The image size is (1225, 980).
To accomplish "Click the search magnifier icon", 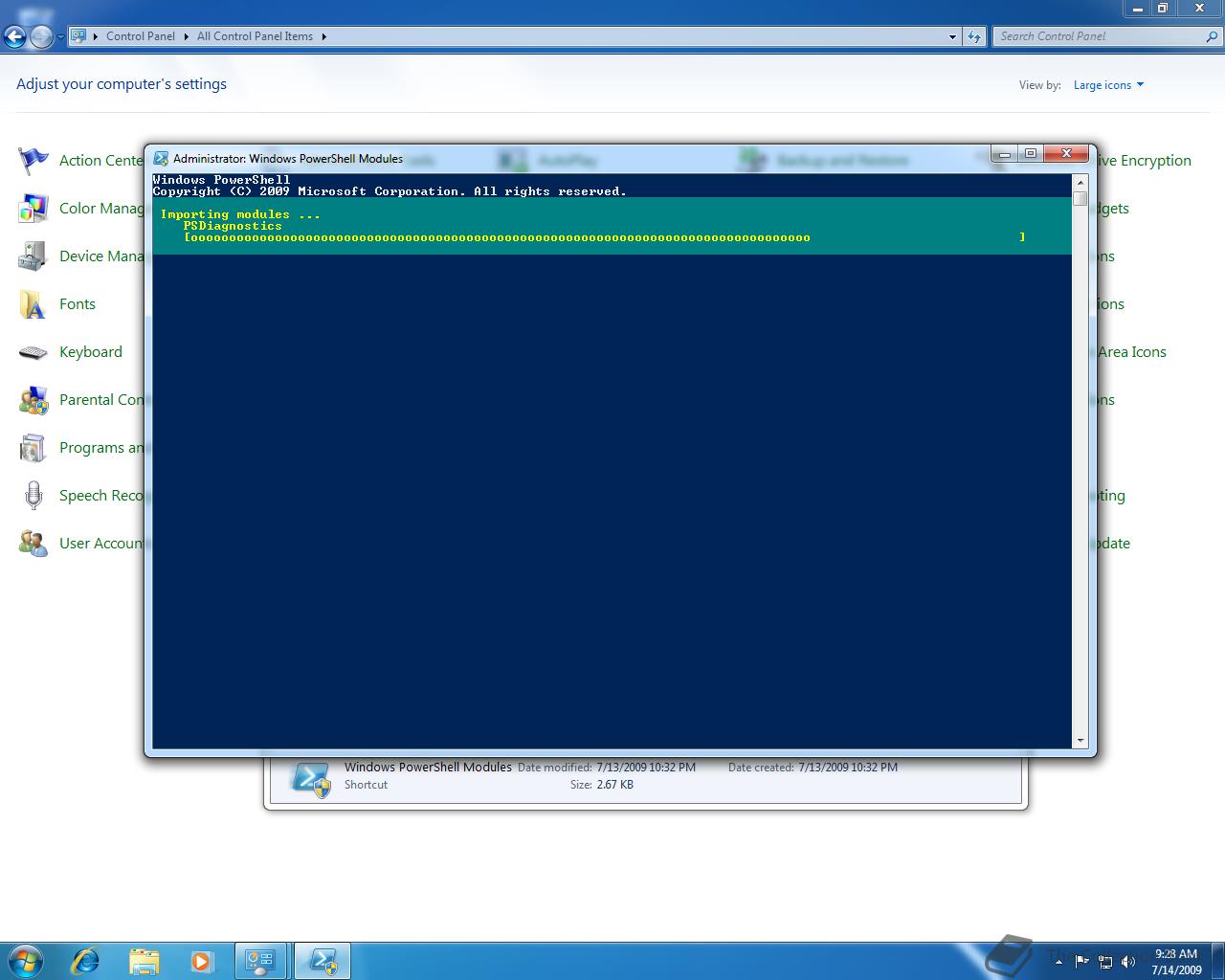I will [x=1213, y=36].
